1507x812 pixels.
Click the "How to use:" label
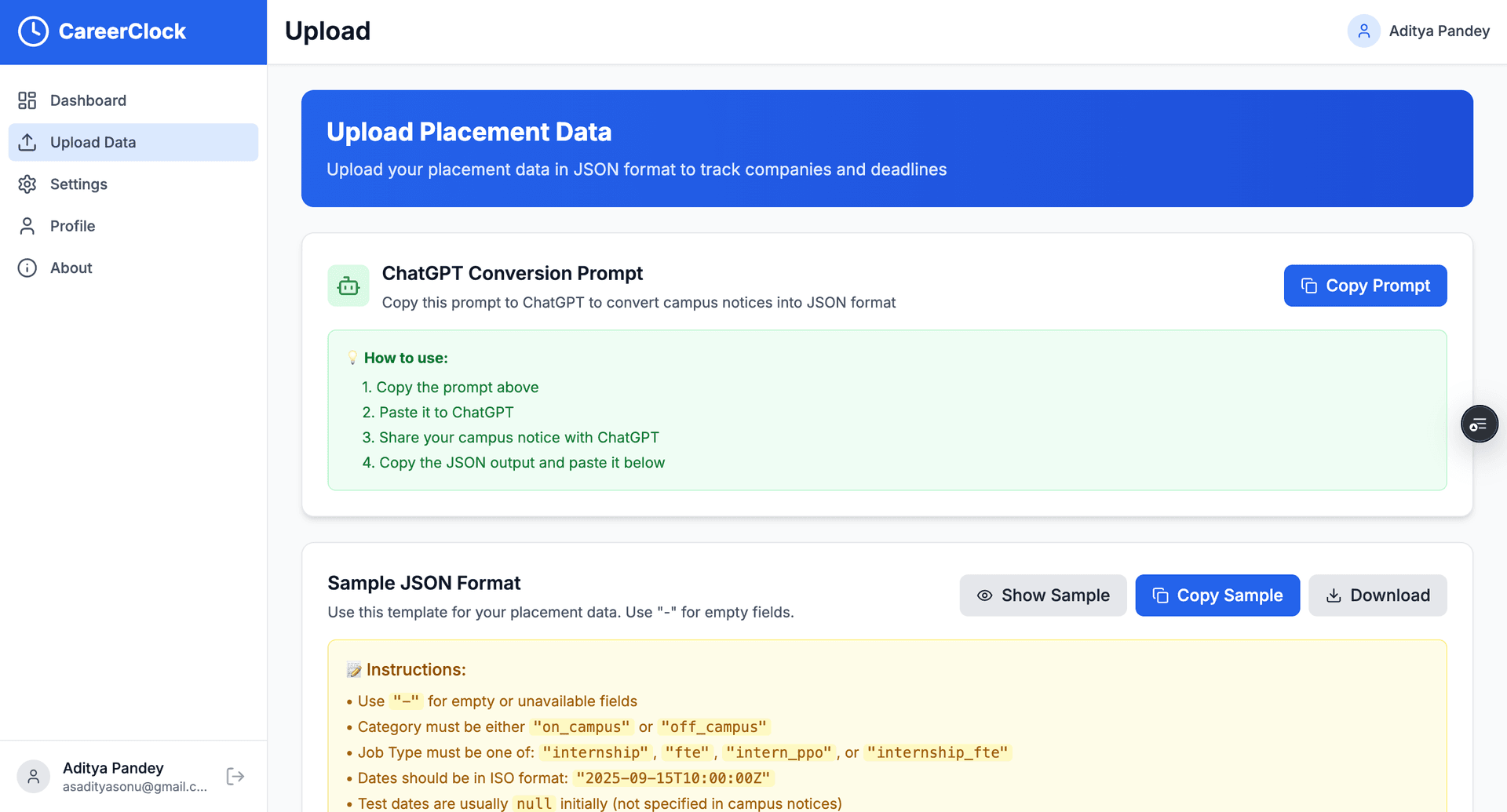[406, 358]
